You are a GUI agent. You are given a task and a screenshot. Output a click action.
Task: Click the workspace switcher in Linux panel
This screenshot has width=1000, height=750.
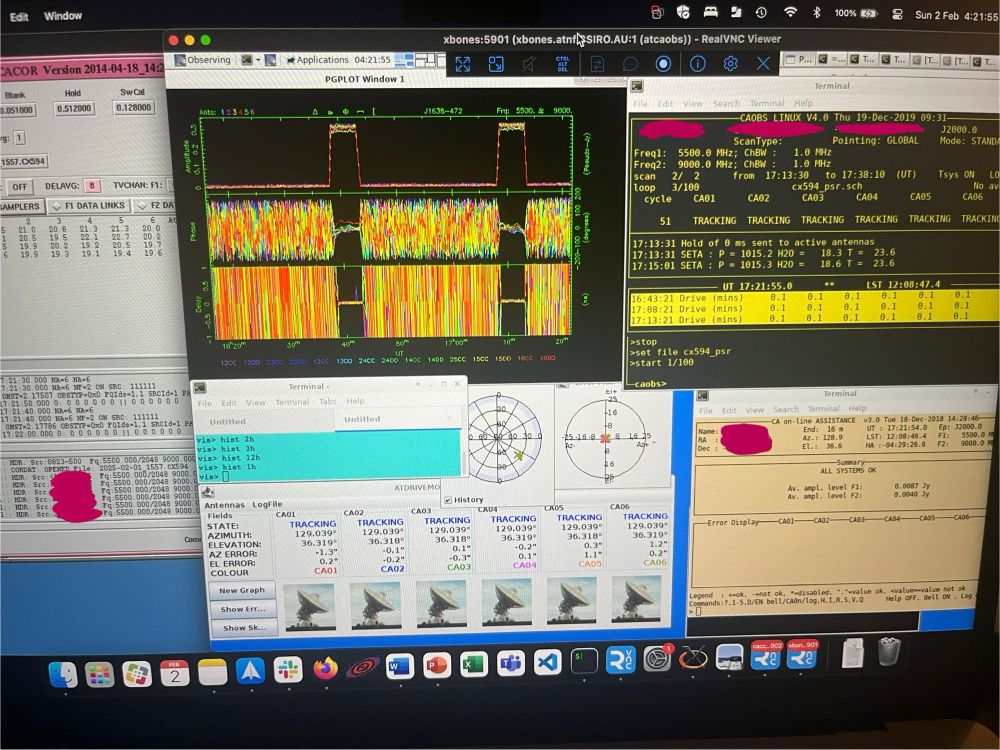coord(418,61)
